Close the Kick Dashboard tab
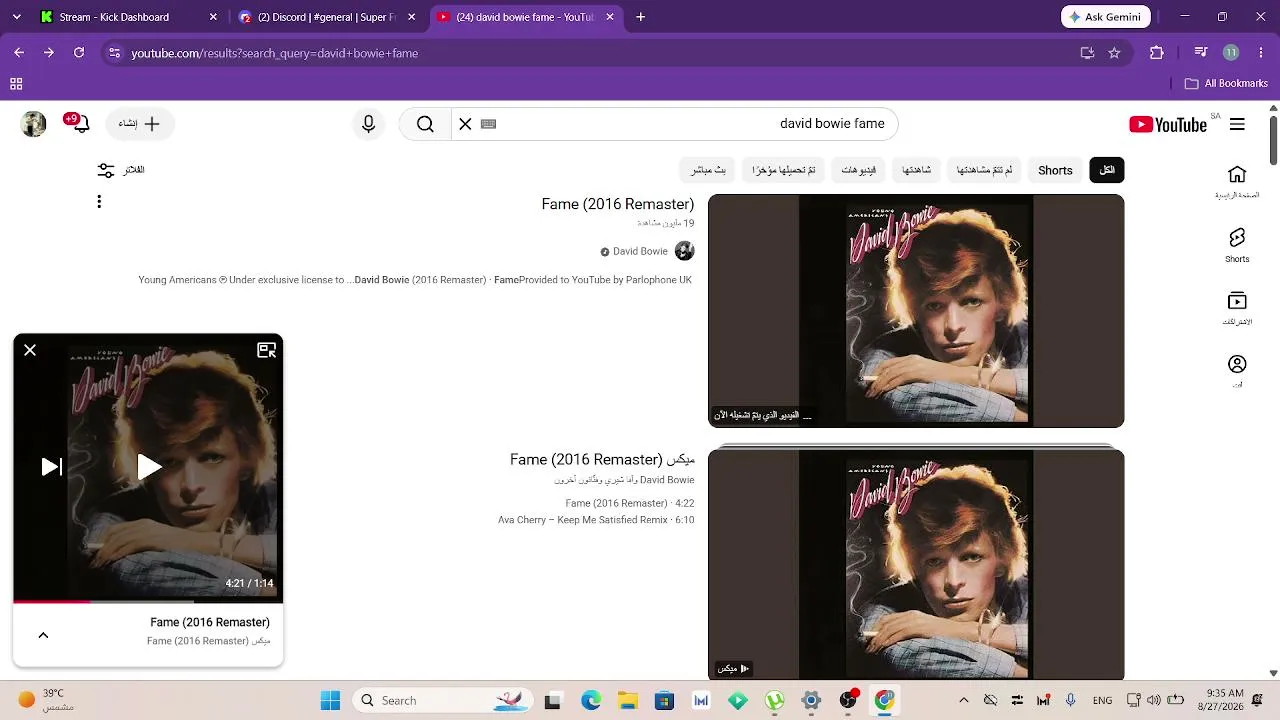The image size is (1280, 720). (x=213, y=17)
